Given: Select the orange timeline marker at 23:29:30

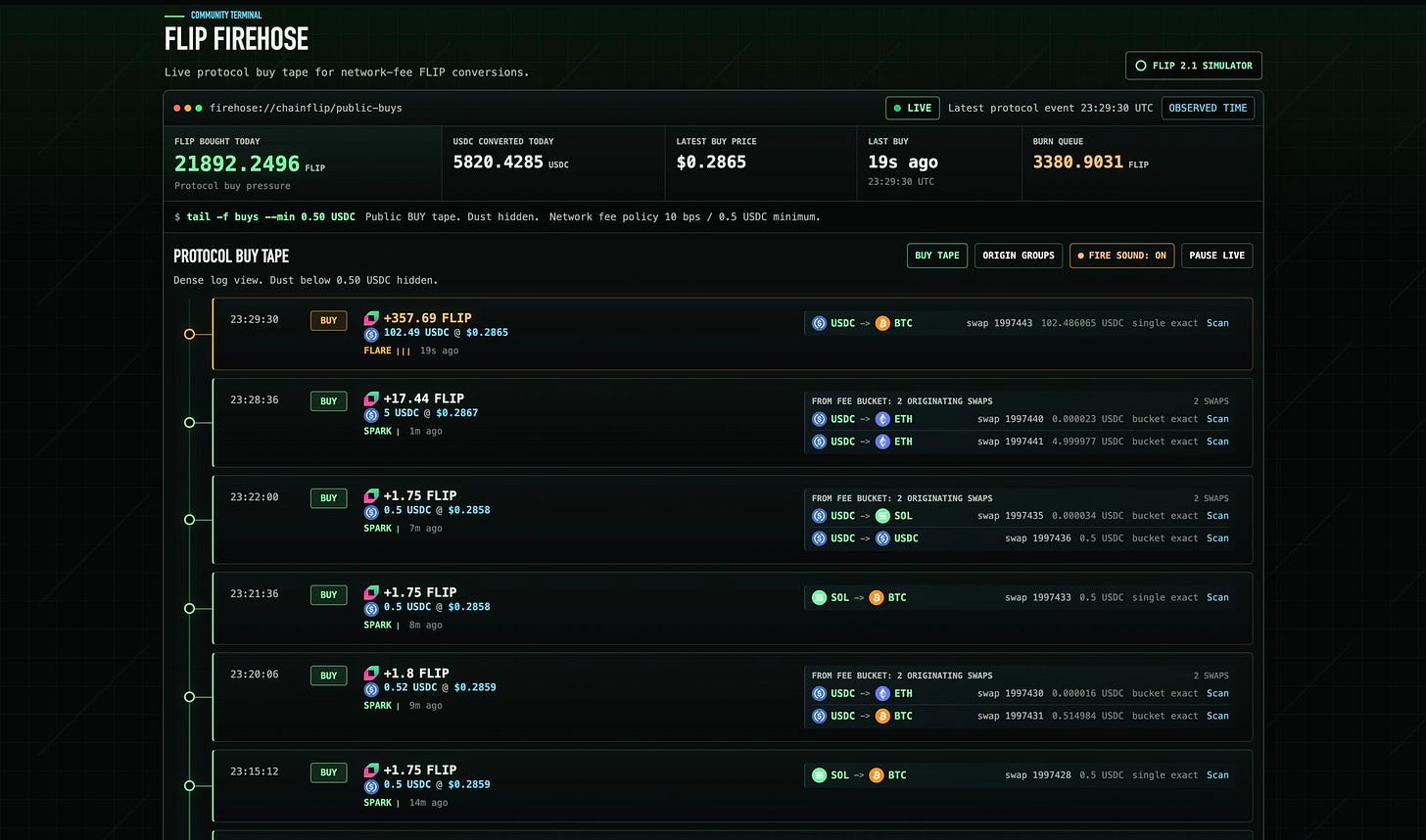Looking at the screenshot, I should [189, 334].
